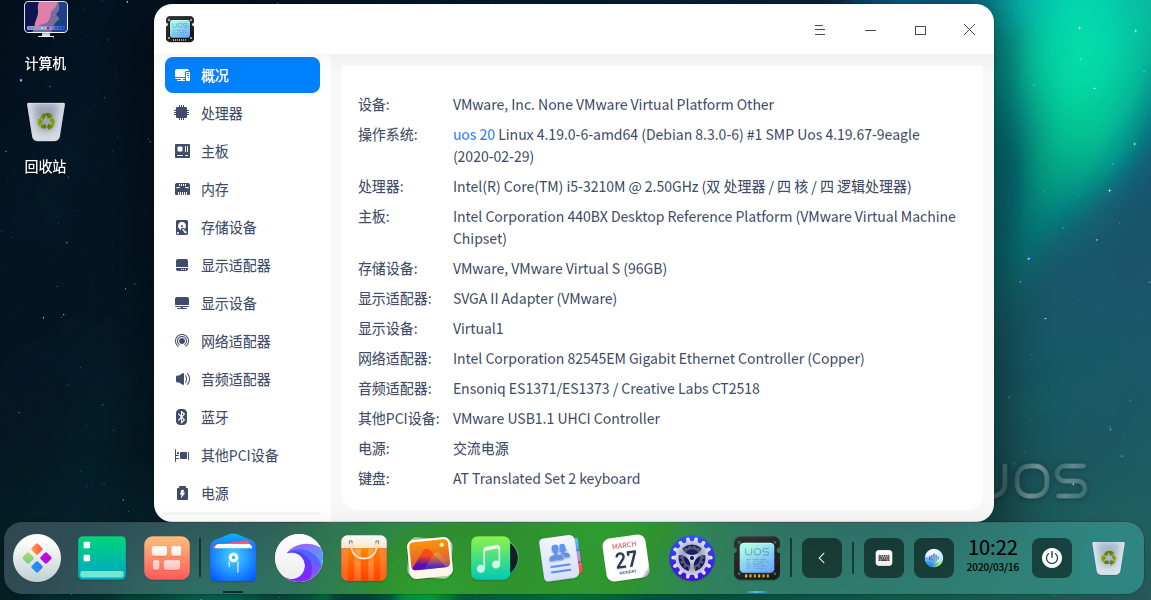This screenshot has width=1151, height=600.
Task: Open the green desktop icon in dock
Action: tap(102, 558)
